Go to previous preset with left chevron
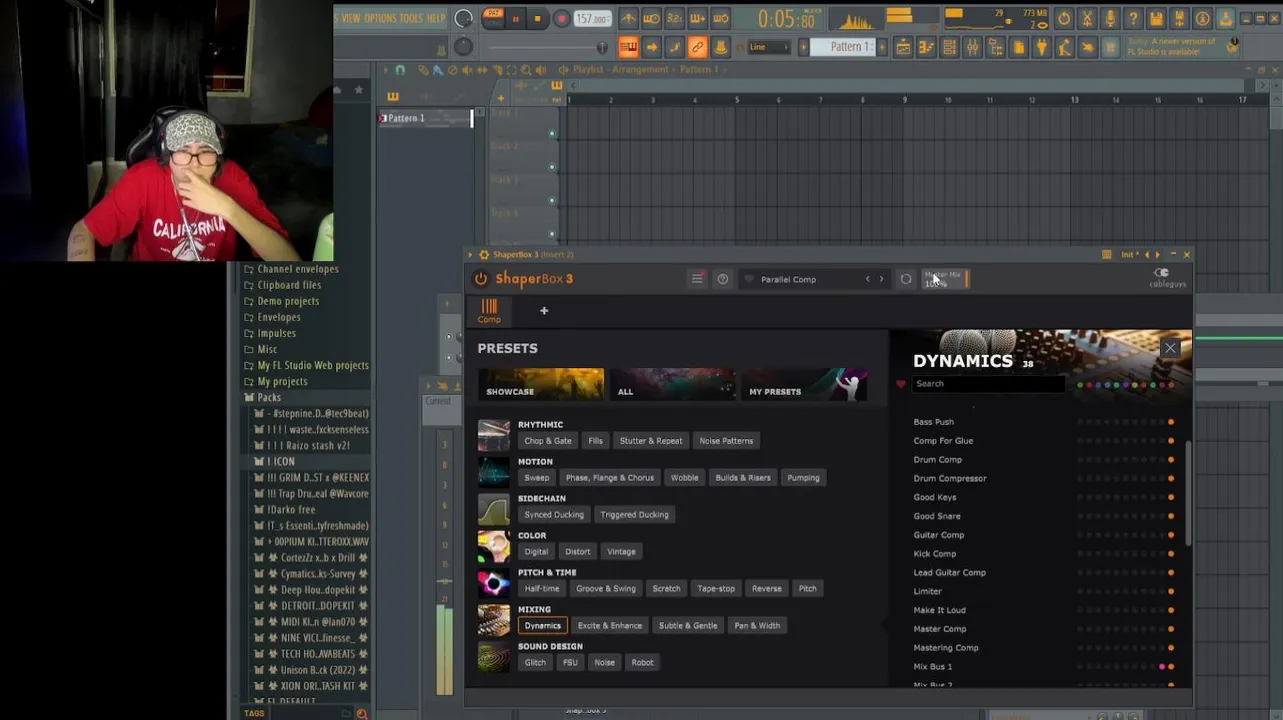 point(867,279)
